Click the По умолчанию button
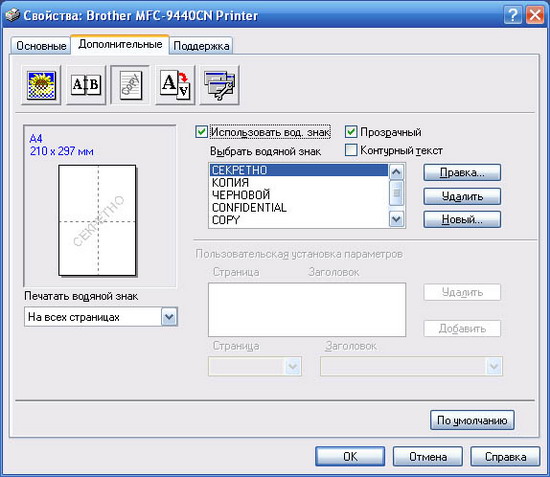This screenshot has width=550, height=477. click(472, 420)
